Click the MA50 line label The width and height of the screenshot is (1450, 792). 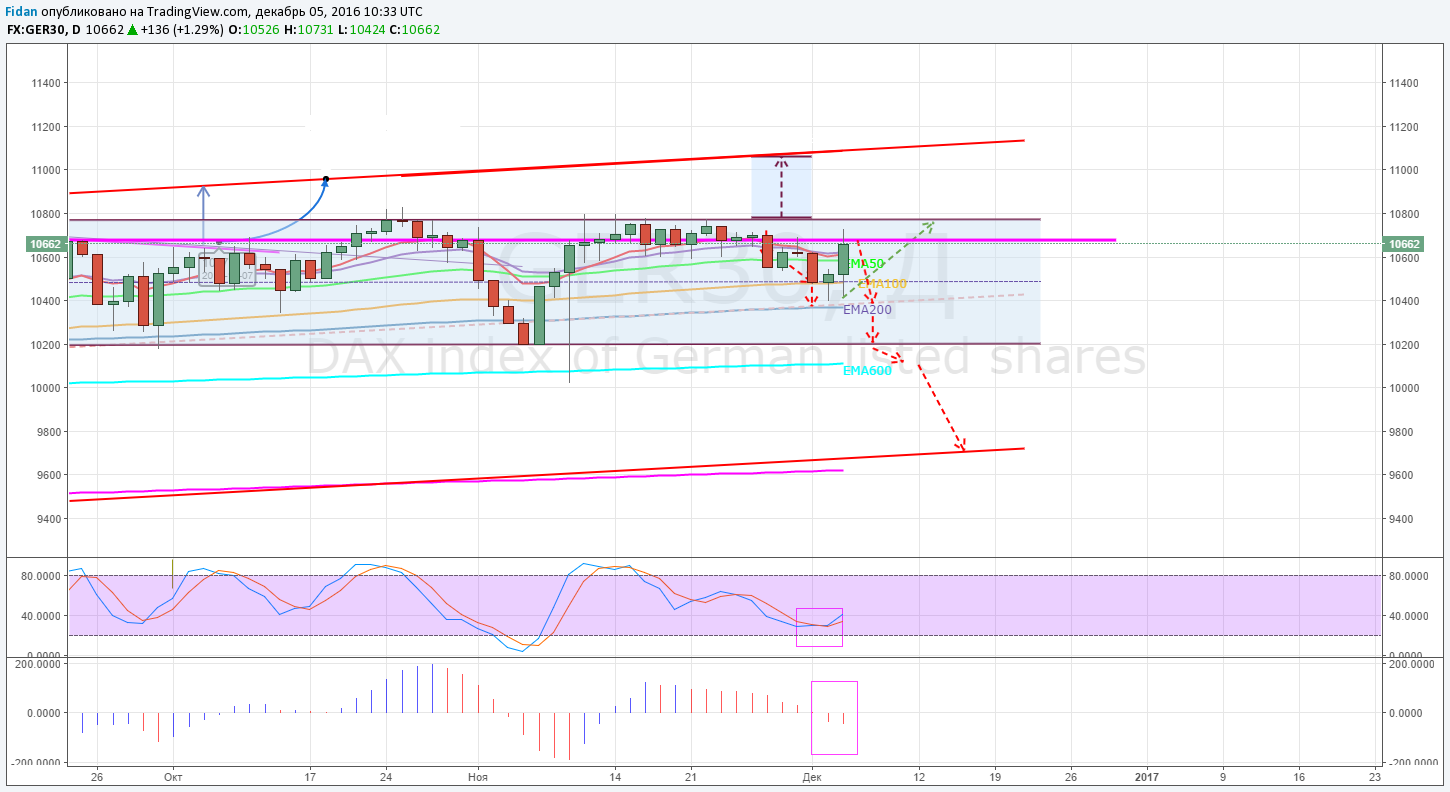[x=866, y=264]
